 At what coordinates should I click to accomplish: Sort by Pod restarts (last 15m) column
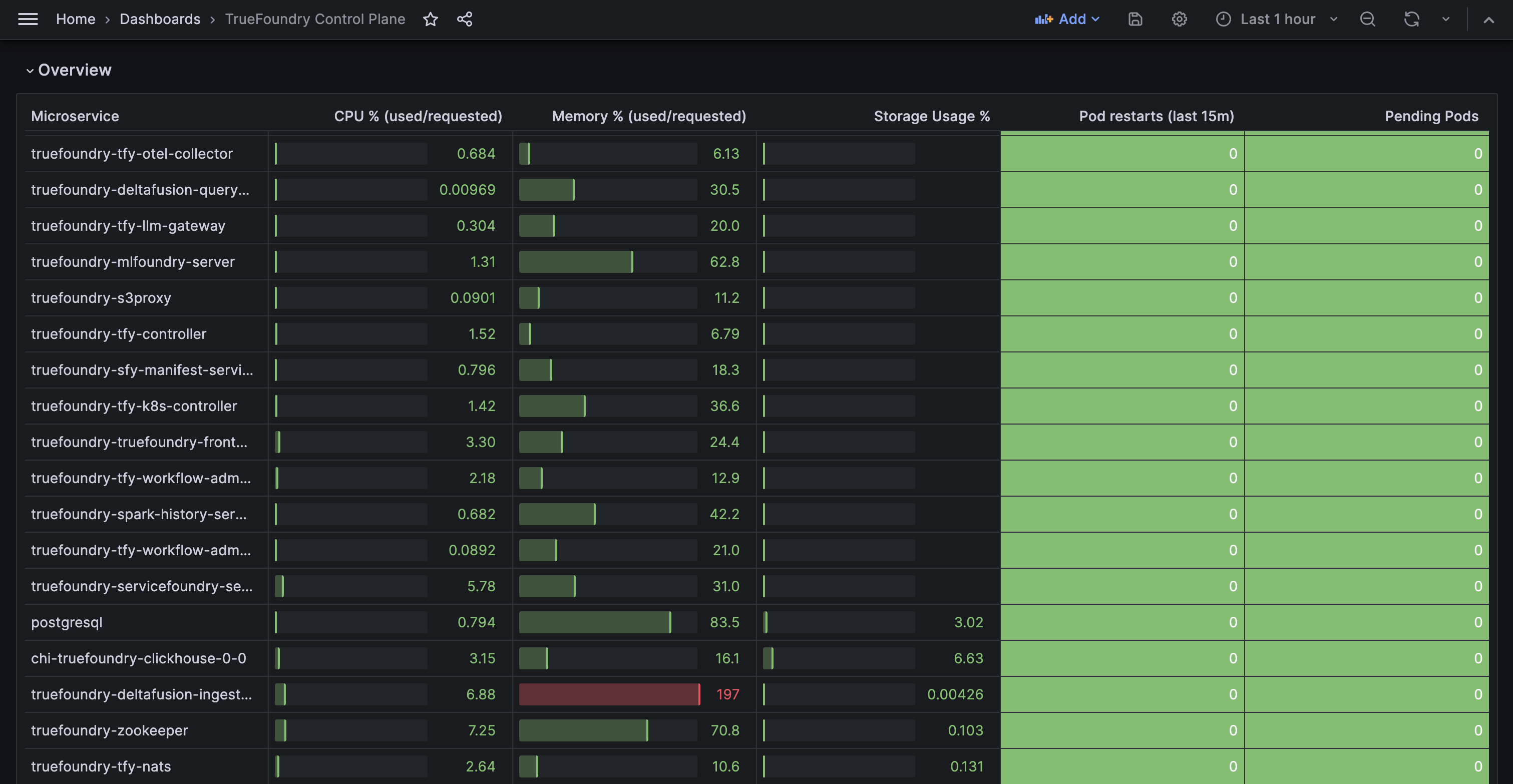pyautogui.click(x=1157, y=116)
